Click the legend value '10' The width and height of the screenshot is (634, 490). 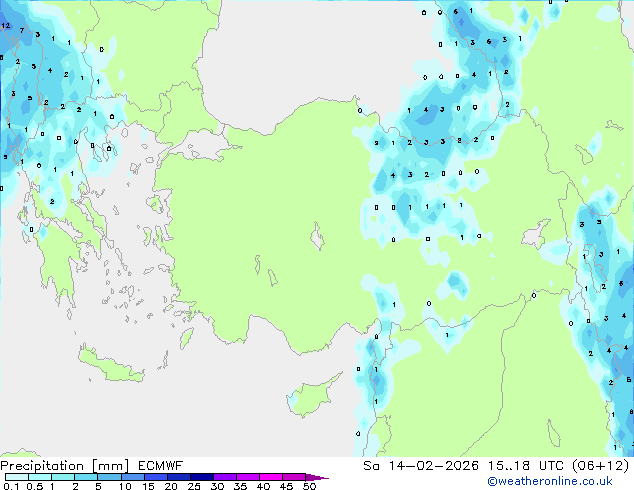[125, 486]
